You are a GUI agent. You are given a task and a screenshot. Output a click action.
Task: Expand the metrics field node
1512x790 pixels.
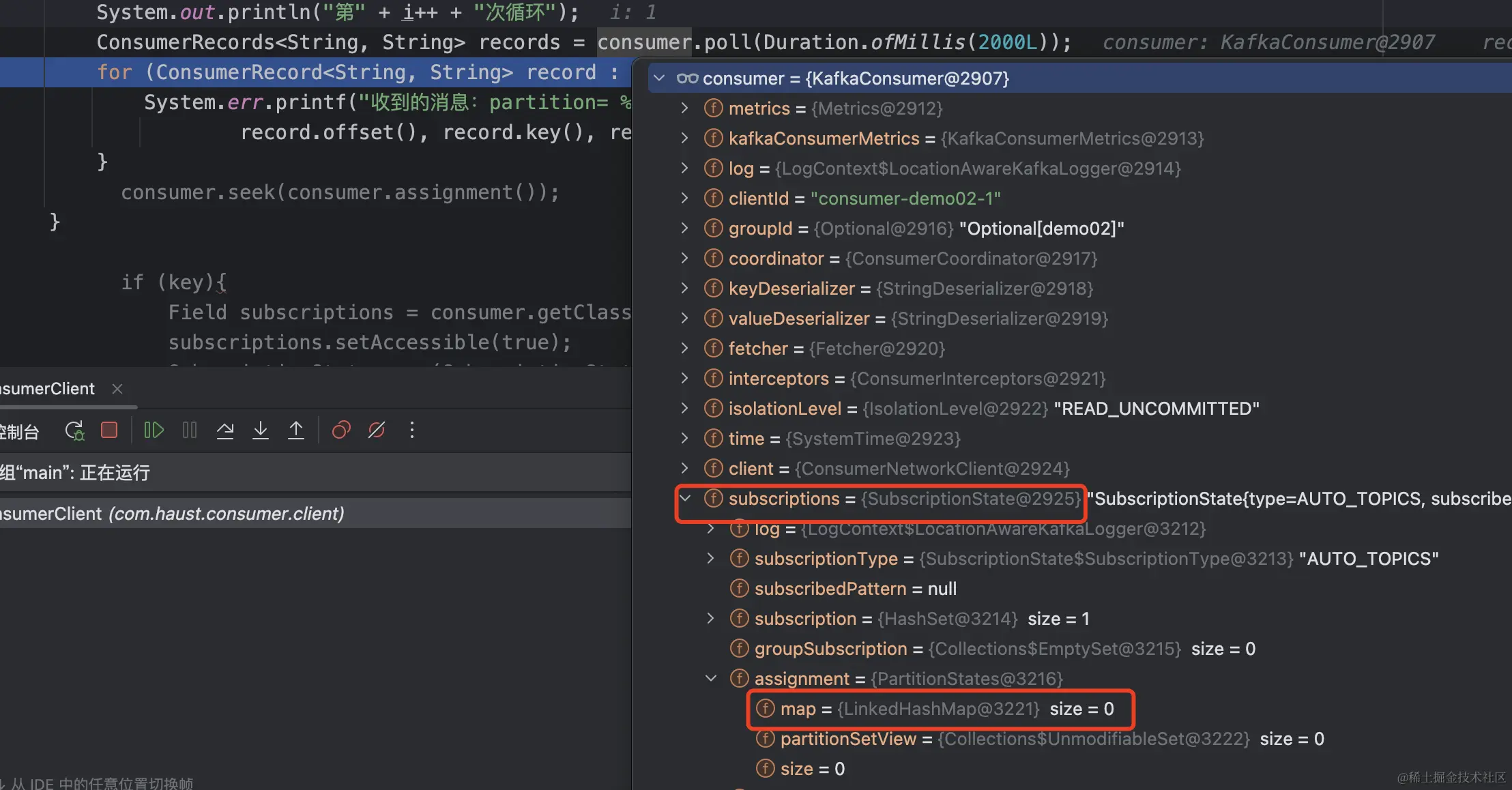click(x=685, y=108)
